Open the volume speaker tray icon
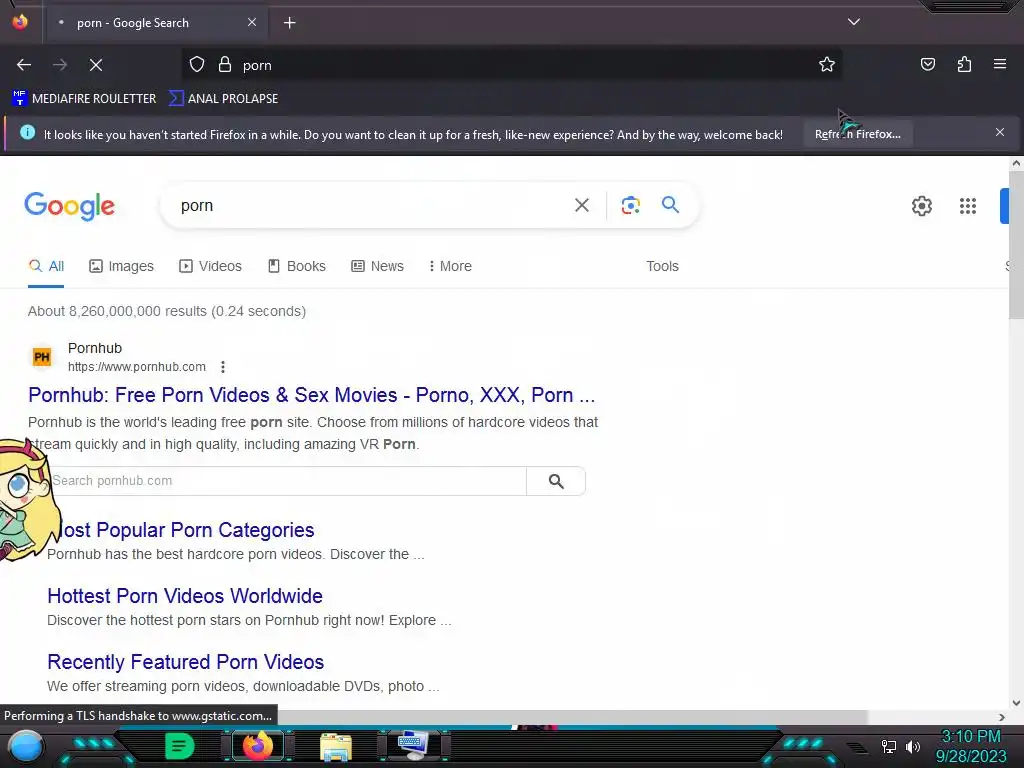 [x=912, y=746]
